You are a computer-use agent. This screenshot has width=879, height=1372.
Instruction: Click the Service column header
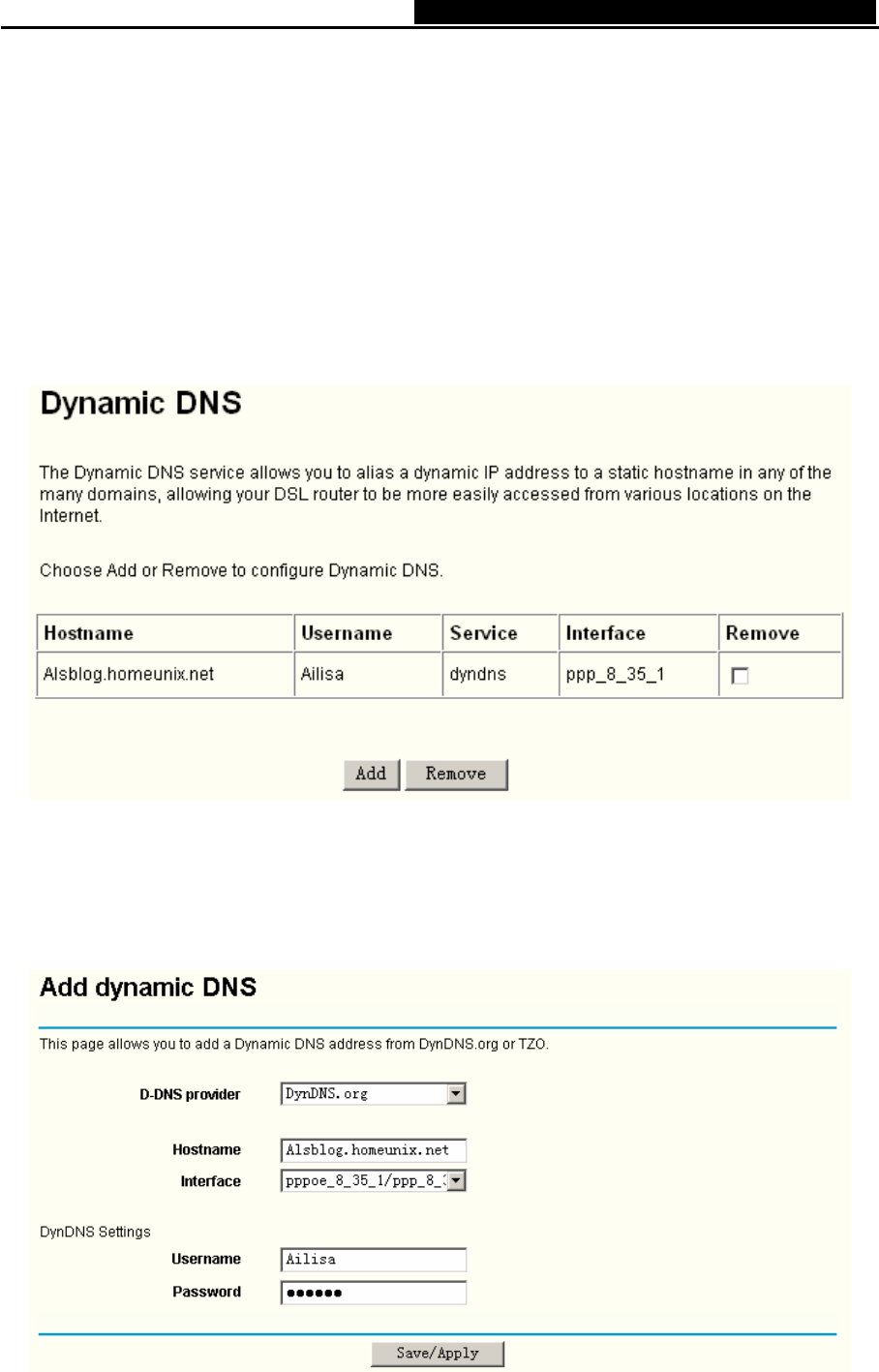click(500, 633)
